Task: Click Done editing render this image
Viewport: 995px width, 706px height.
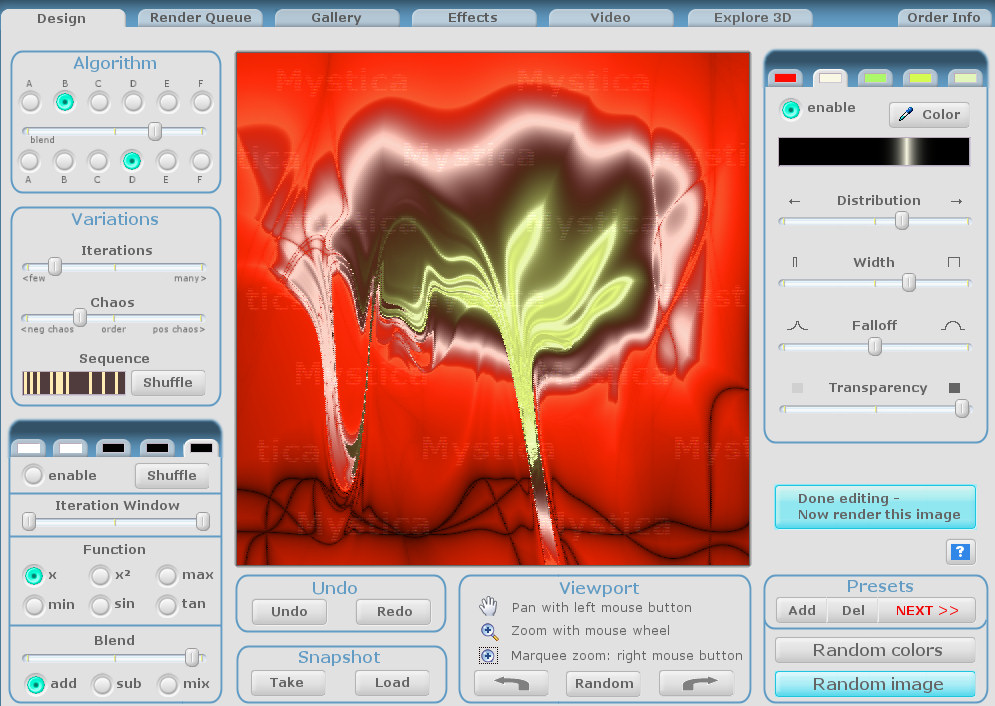Action: (875, 507)
